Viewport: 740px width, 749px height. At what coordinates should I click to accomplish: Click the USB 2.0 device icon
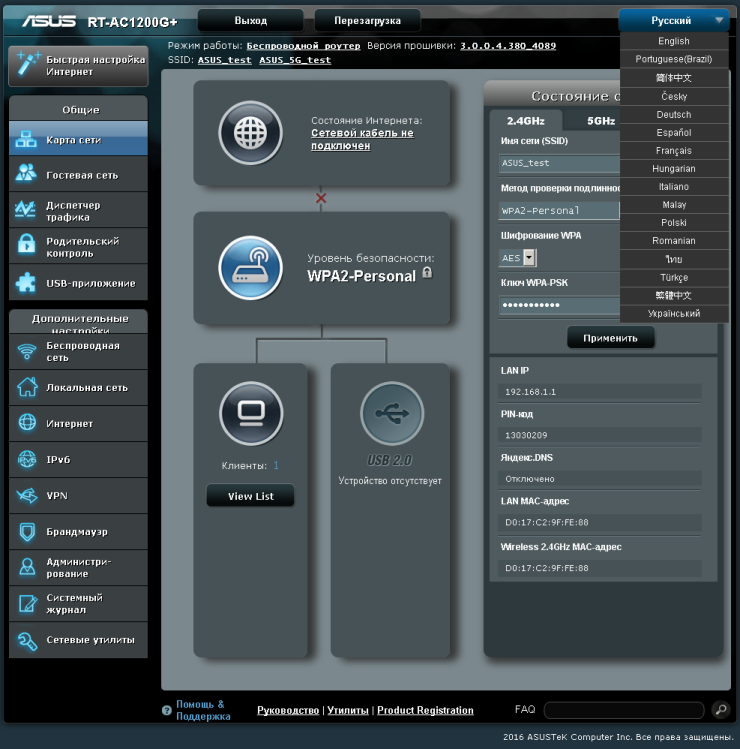tap(392, 413)
